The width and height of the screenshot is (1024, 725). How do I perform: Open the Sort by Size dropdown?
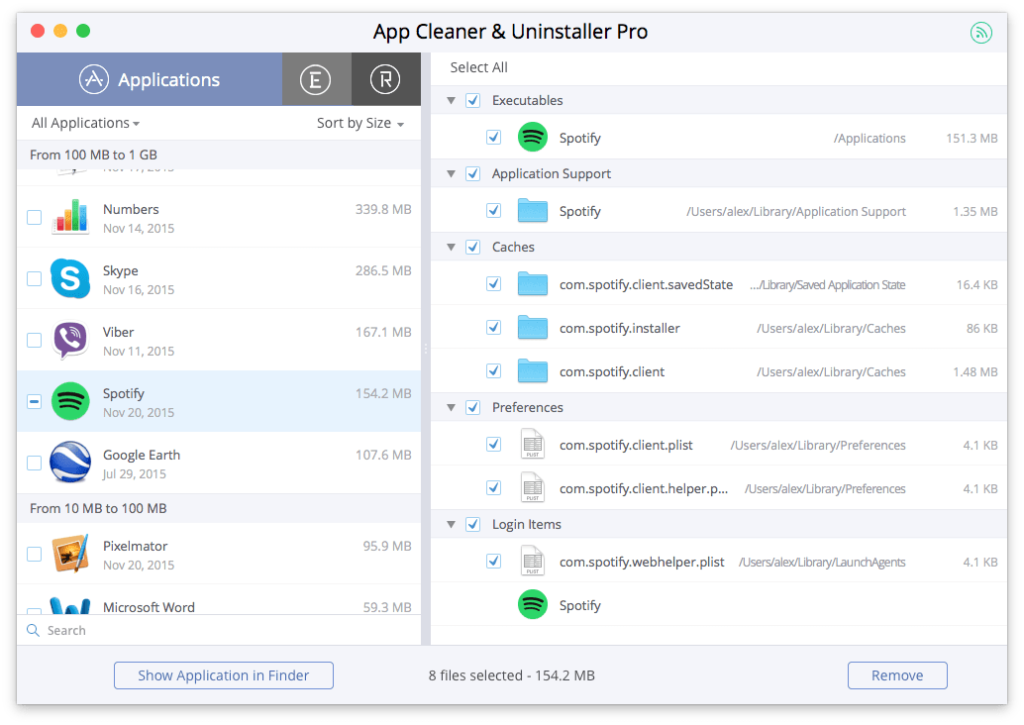pos(360,123)
